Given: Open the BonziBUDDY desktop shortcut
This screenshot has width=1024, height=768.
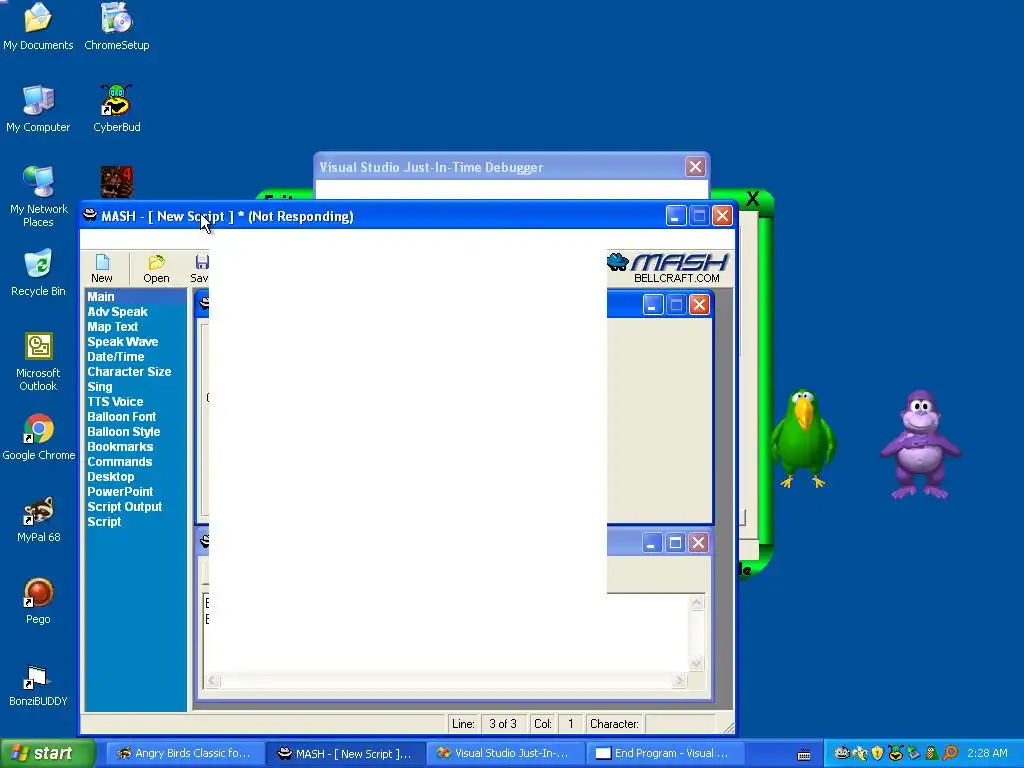Looking at the screenshot, I should (x=38, y=684).
